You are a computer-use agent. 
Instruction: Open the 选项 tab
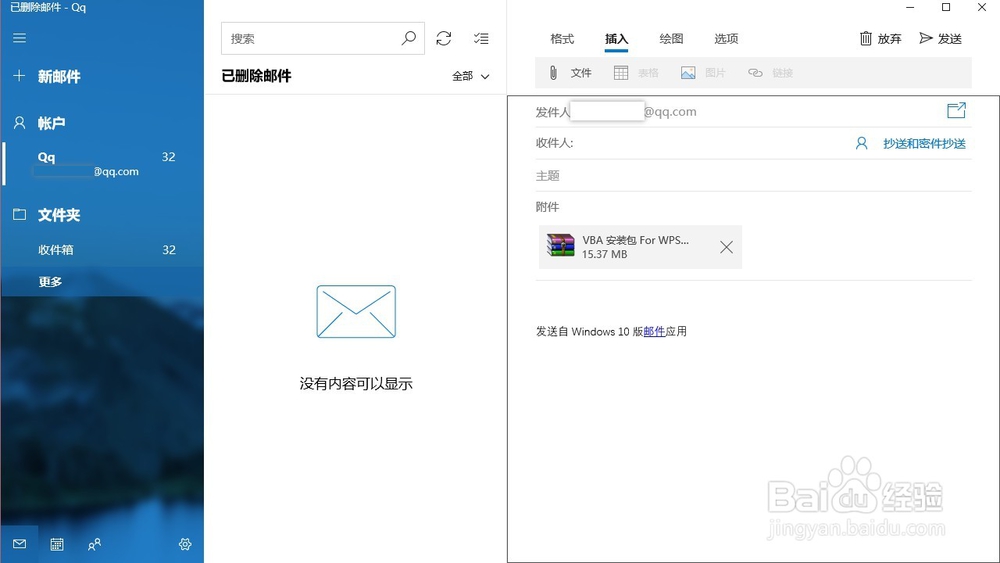726,39
